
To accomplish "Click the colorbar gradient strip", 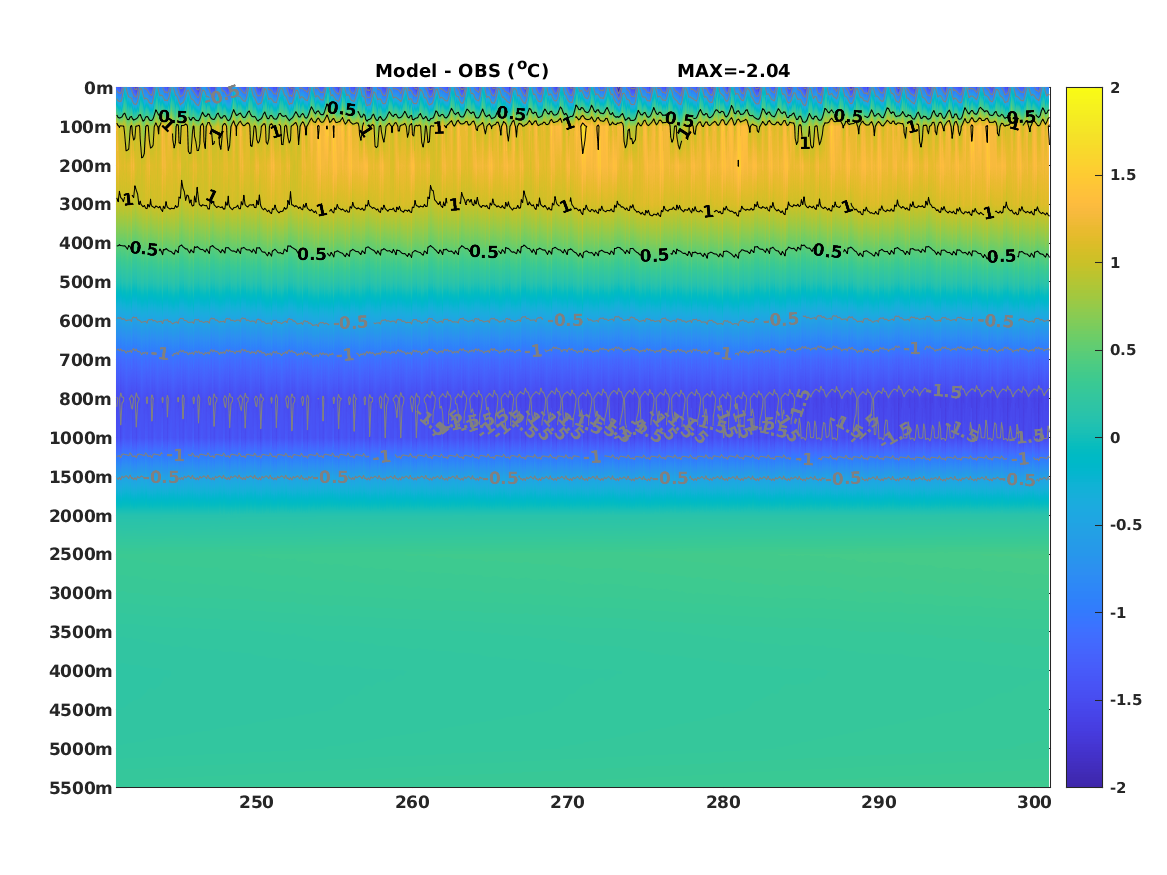I will pos(1084,438).
